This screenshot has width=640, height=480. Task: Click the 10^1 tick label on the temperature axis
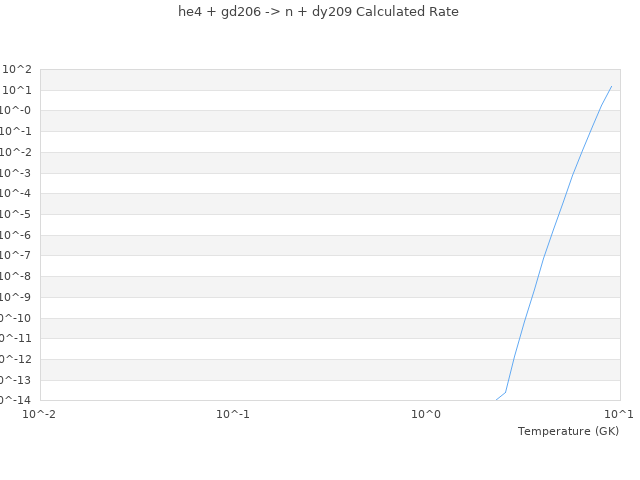click(619, 413)
